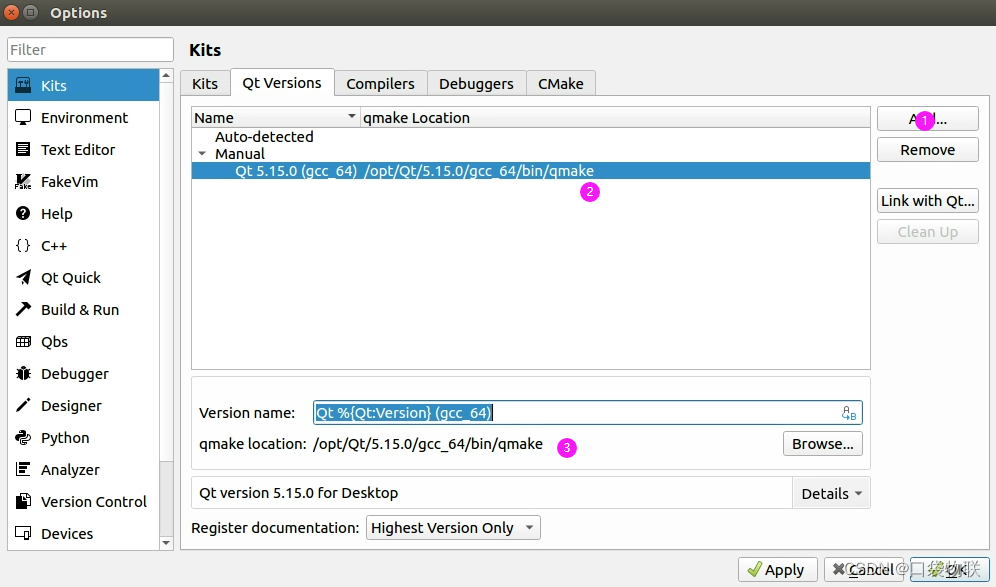996x587 pixels.
Task: Click the Clean Up button
Action: 927,232
